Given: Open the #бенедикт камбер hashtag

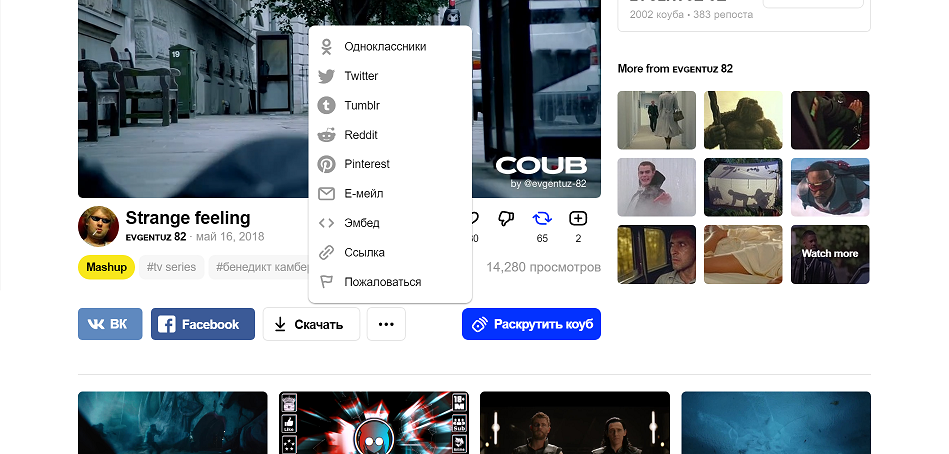Looking at the screenshot, I should click(x=259, y=267).
